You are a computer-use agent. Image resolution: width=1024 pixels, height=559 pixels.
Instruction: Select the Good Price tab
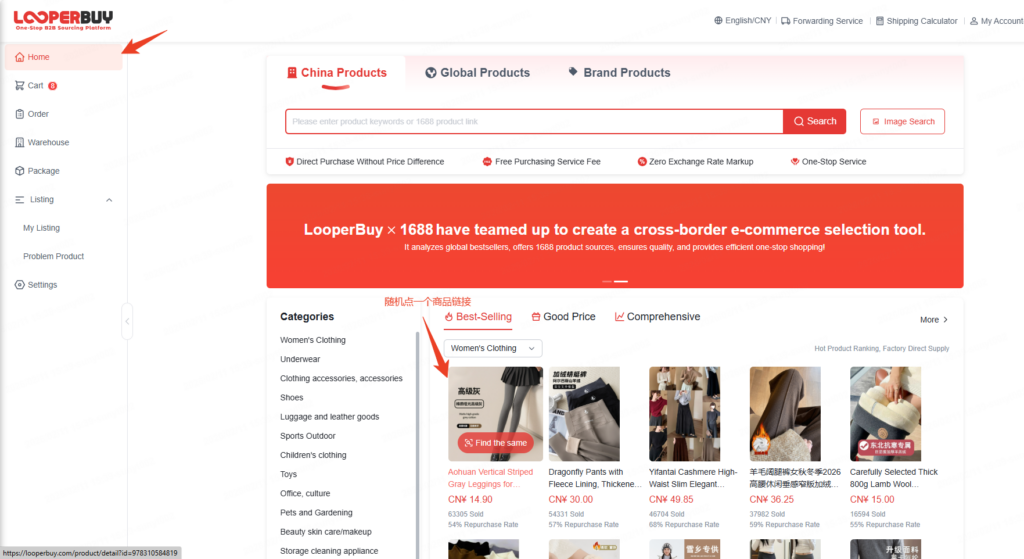[x=563, y=317]
